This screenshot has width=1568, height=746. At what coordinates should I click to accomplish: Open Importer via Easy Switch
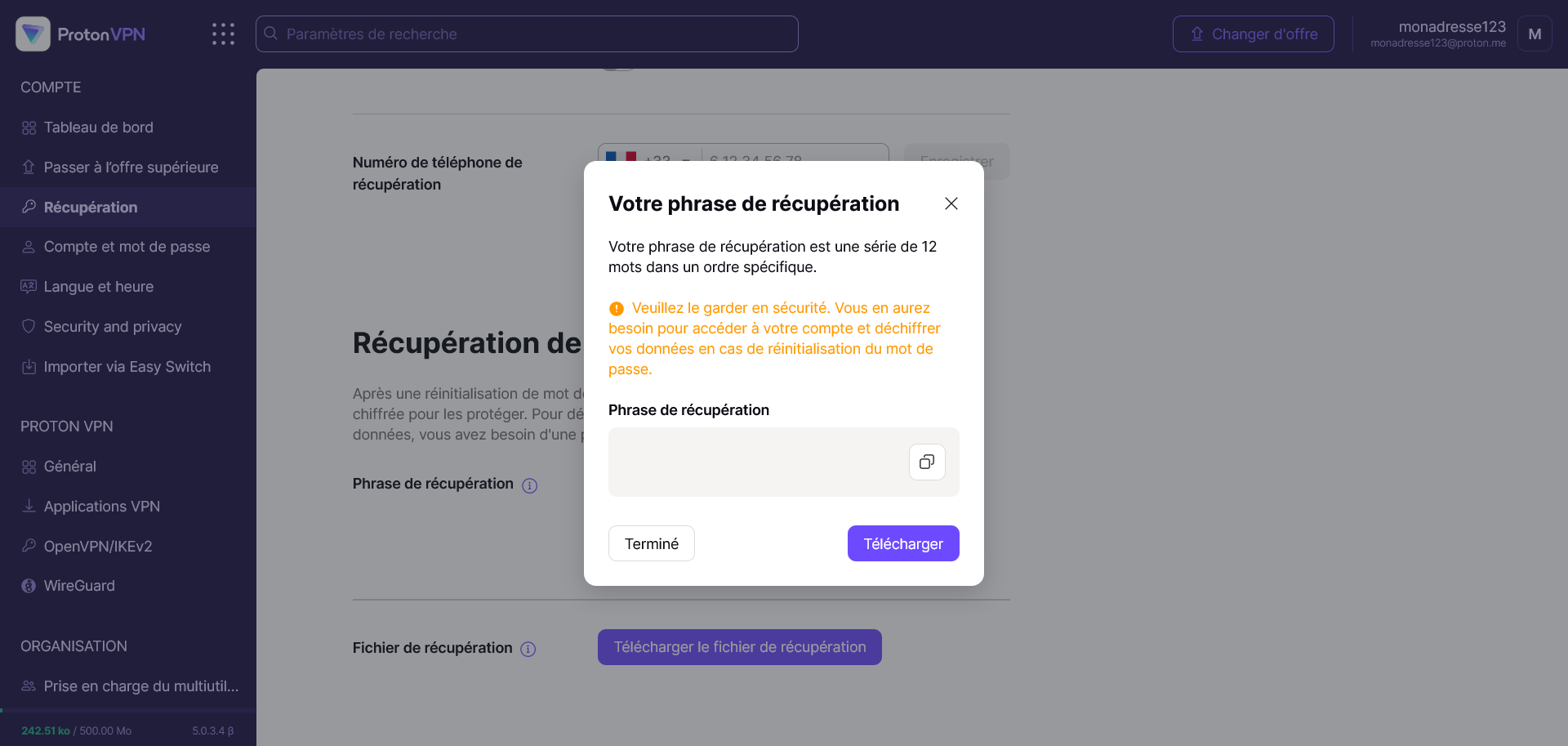pos(127,367)
